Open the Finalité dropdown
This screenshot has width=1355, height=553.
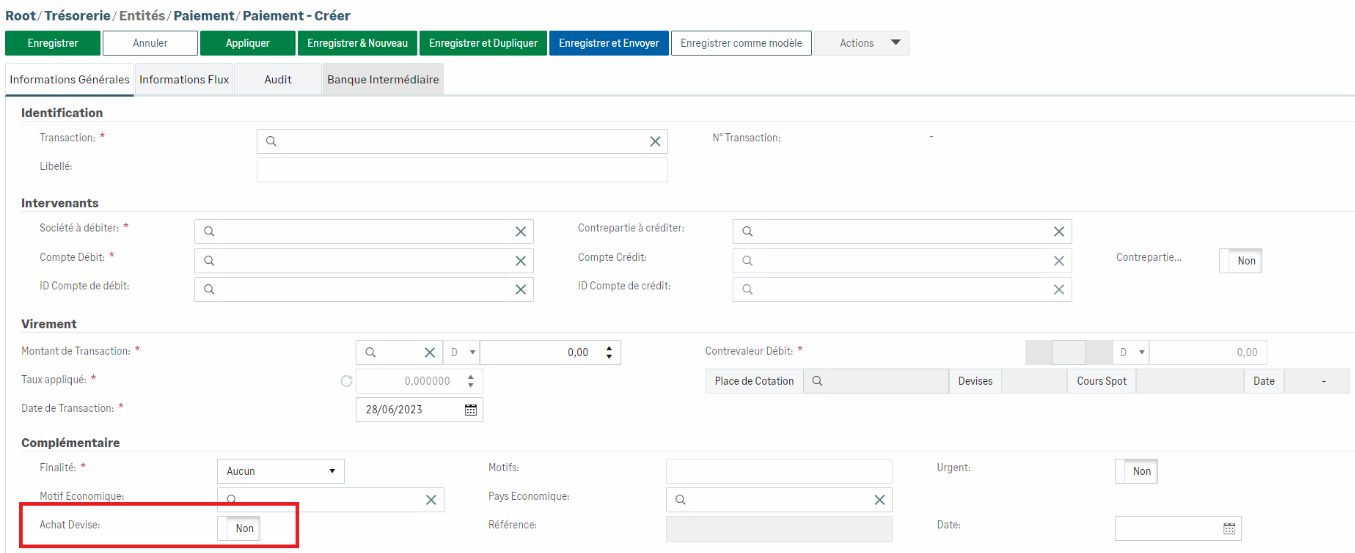tap(280, 471)
